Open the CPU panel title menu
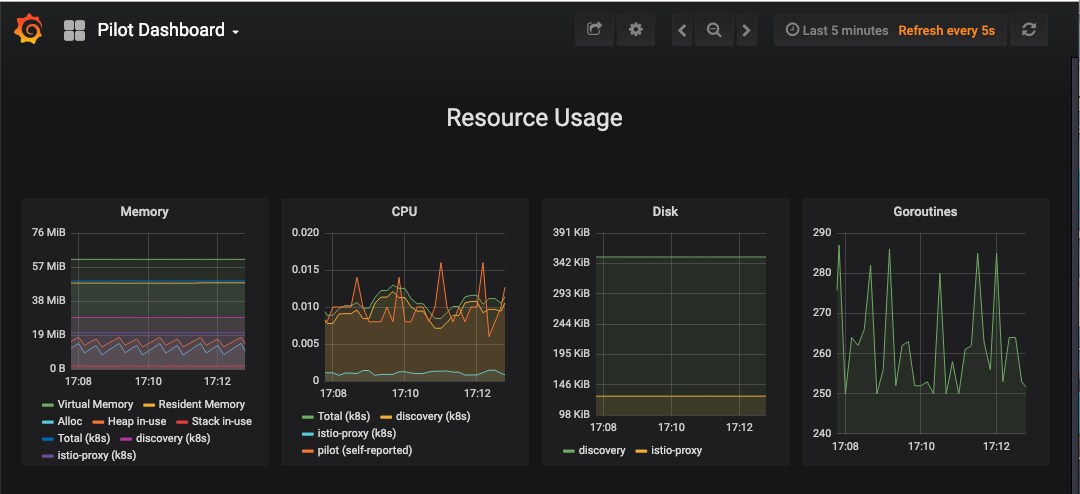 point(404,212)
